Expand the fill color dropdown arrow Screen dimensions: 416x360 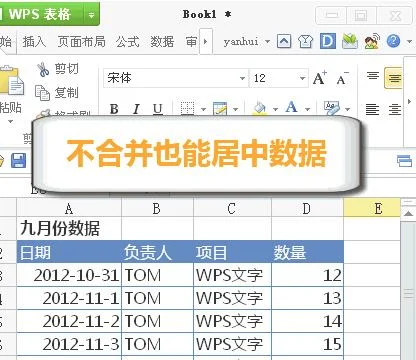[275, 109]
